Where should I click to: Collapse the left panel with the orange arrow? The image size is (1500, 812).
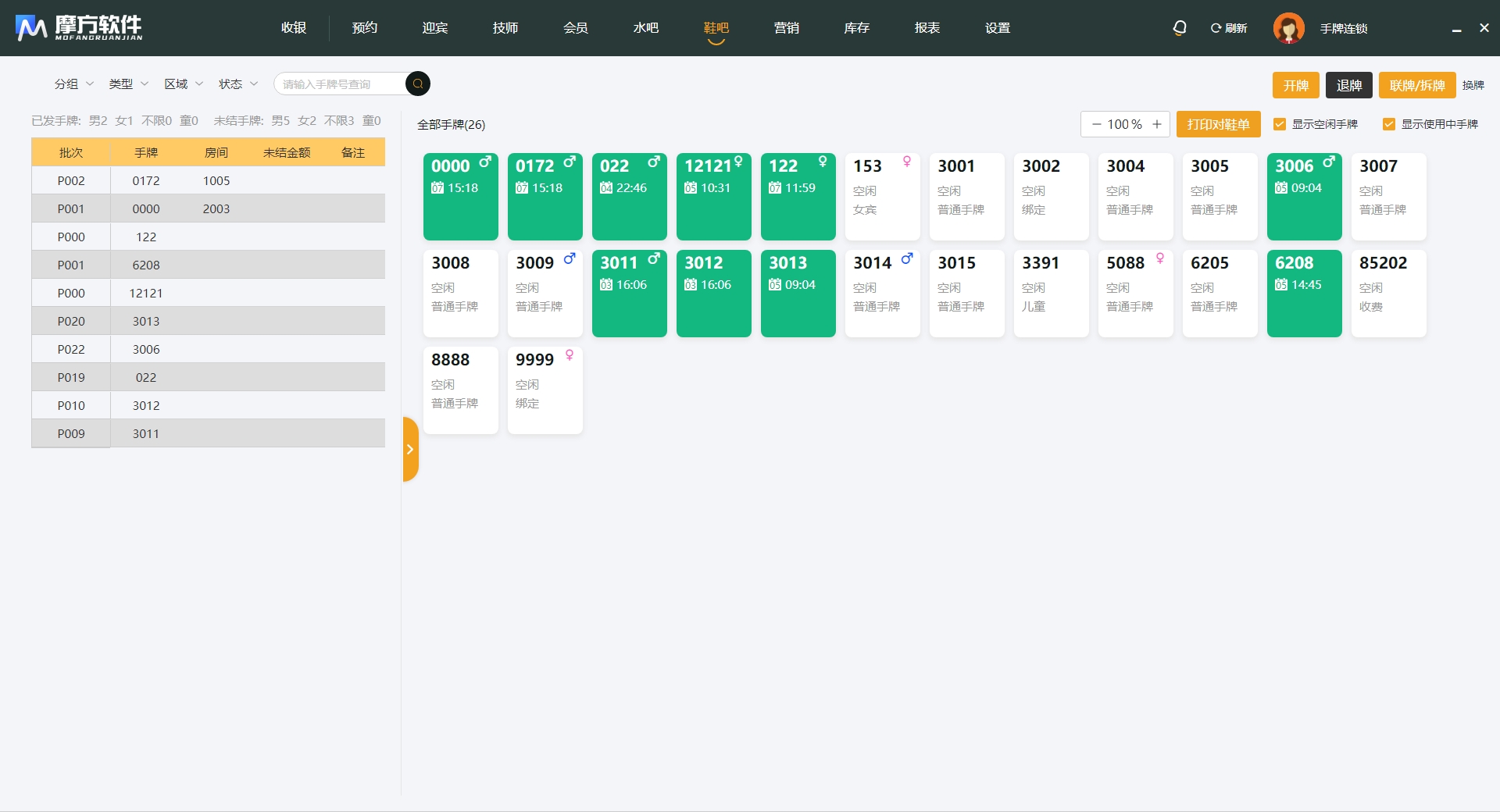coord(410,449)
